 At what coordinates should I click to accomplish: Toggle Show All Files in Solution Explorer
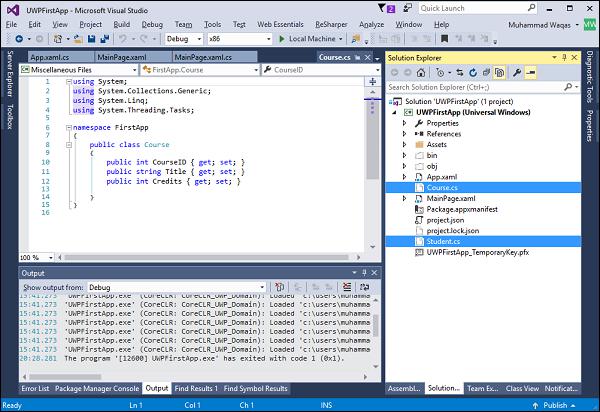pos(499,72)
